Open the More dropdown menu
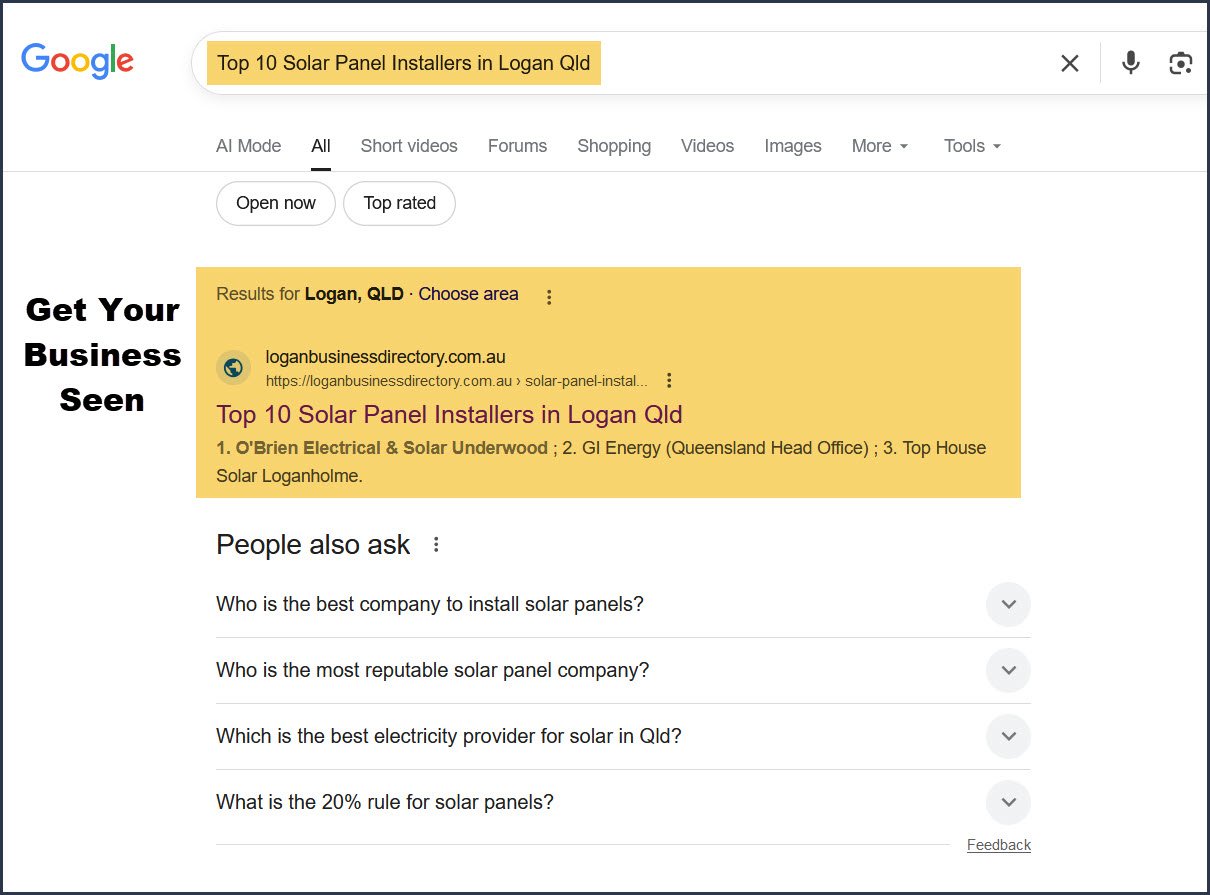The height and width of the screenshot is (895, 1210). [880, 146]
